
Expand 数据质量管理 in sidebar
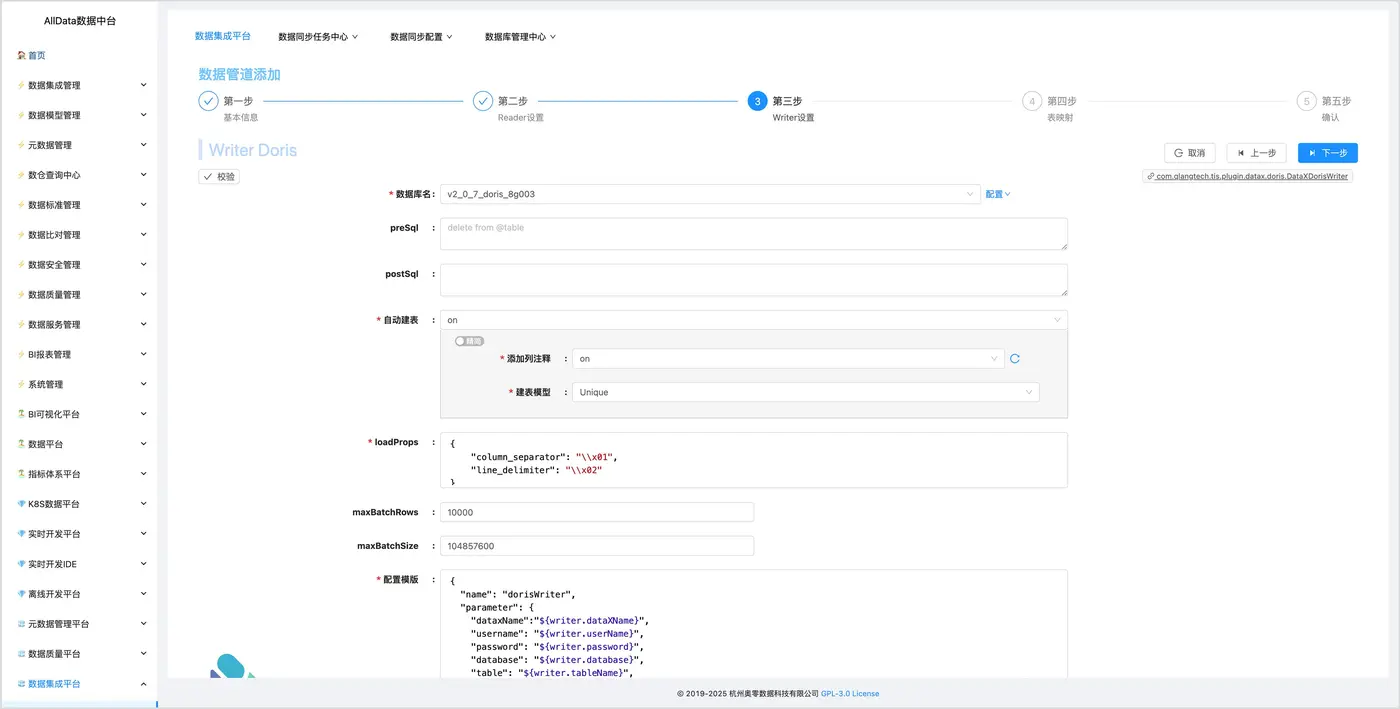coord(80,295)
